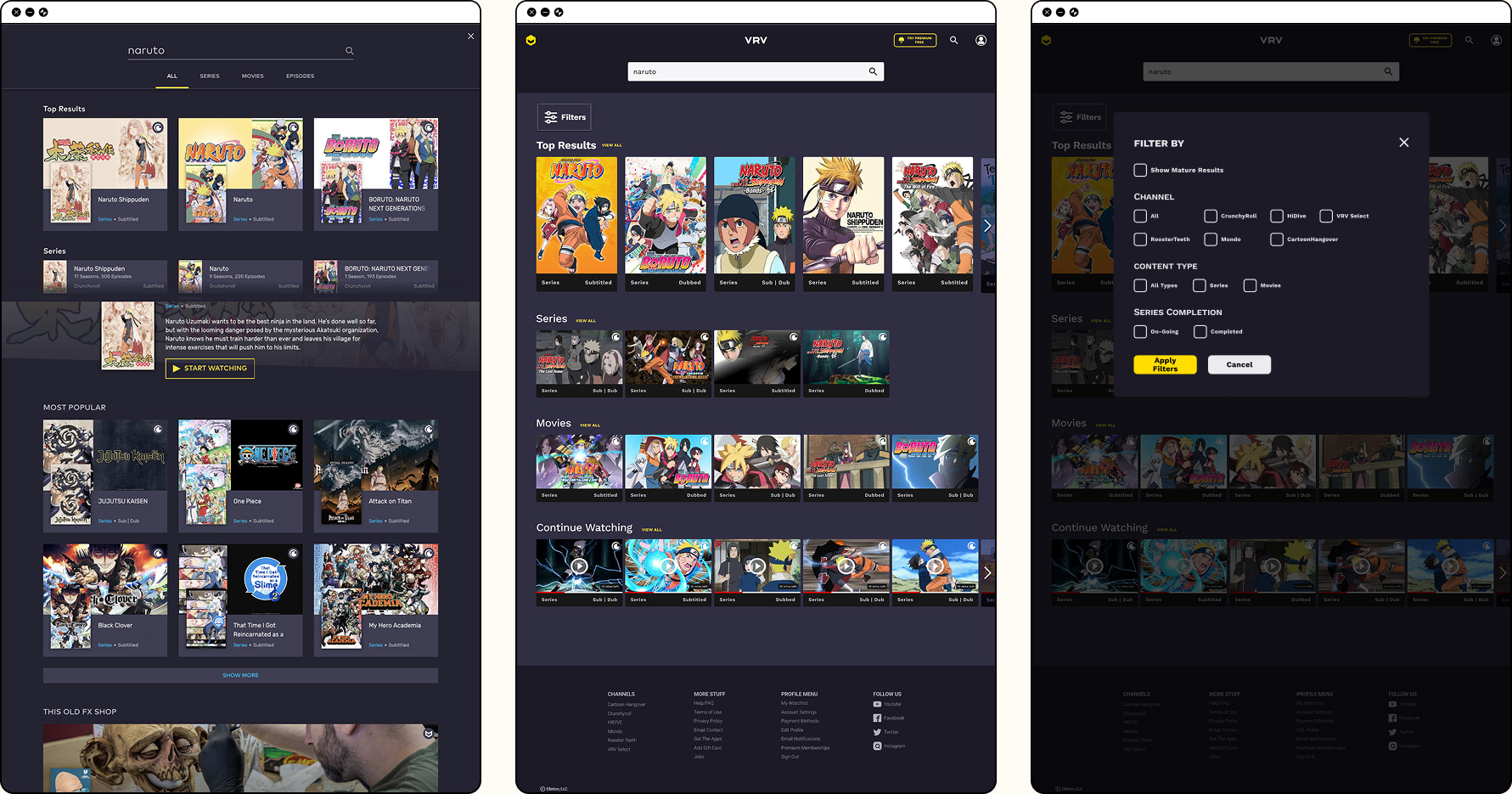Check the Movies content type checkbox
Viewport: 1512px width, 794px height.
[1250, 285]
